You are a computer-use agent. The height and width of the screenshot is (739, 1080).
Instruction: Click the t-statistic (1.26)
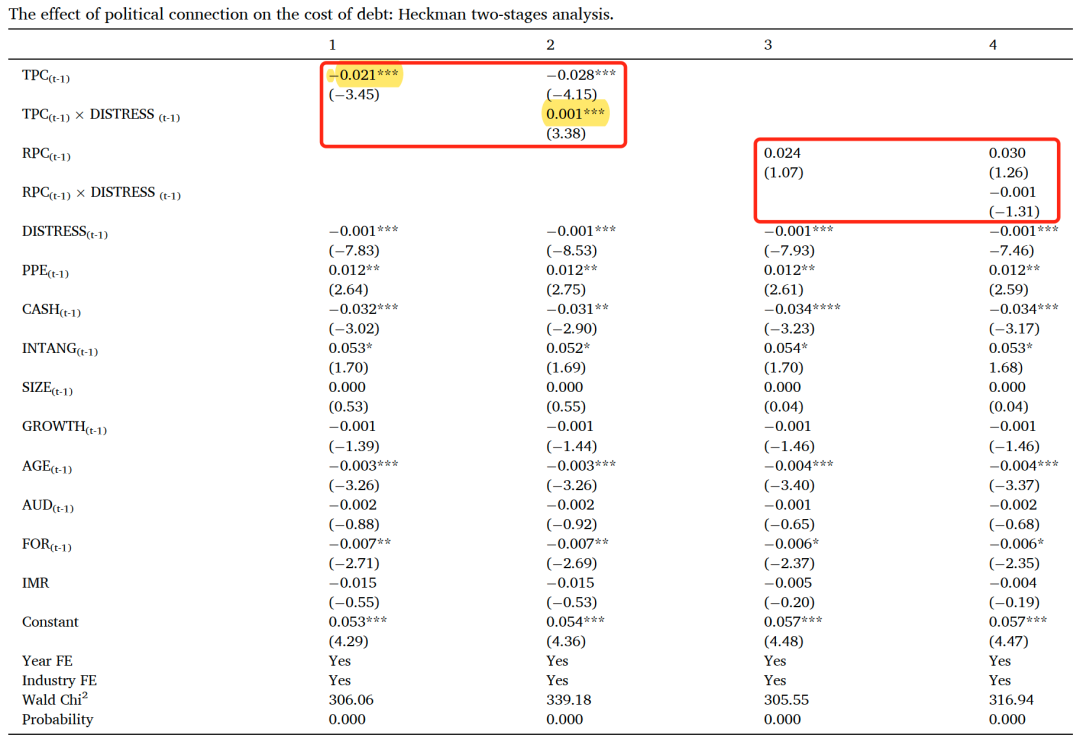(1008, 172)
